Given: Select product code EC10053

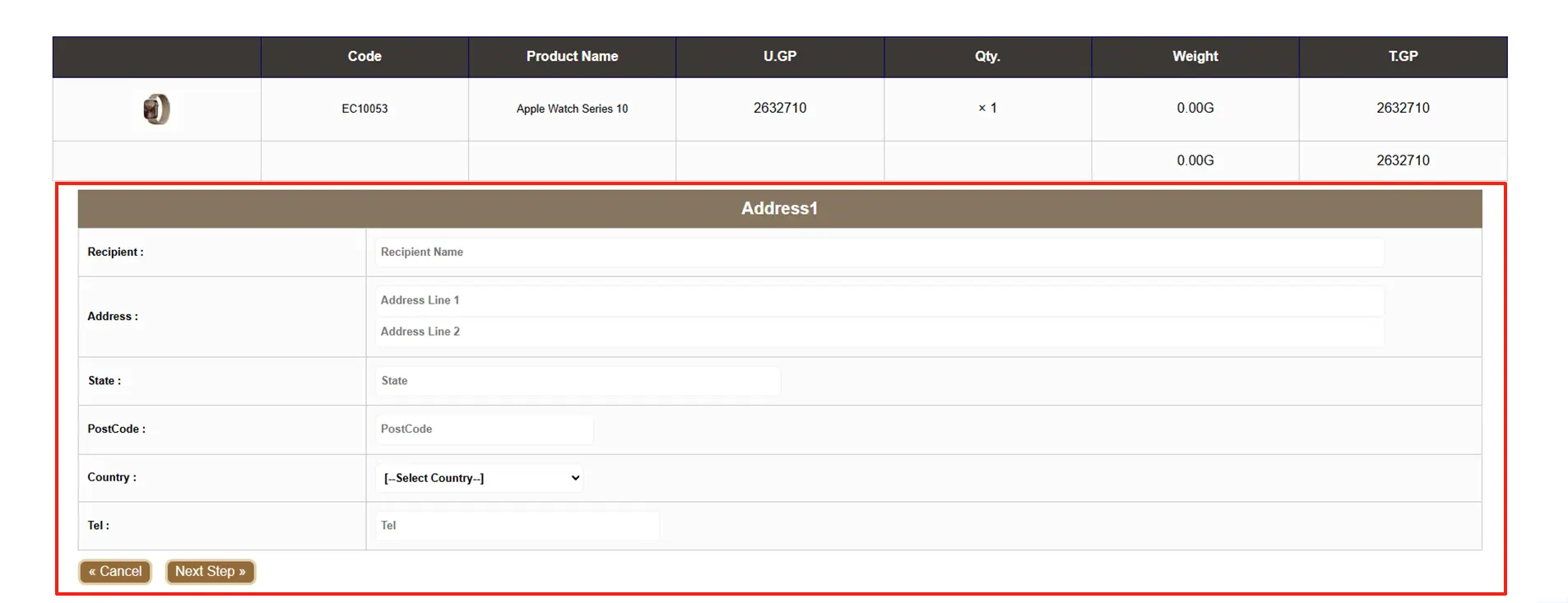Looking at the screenshot, I should click(364, 109).
